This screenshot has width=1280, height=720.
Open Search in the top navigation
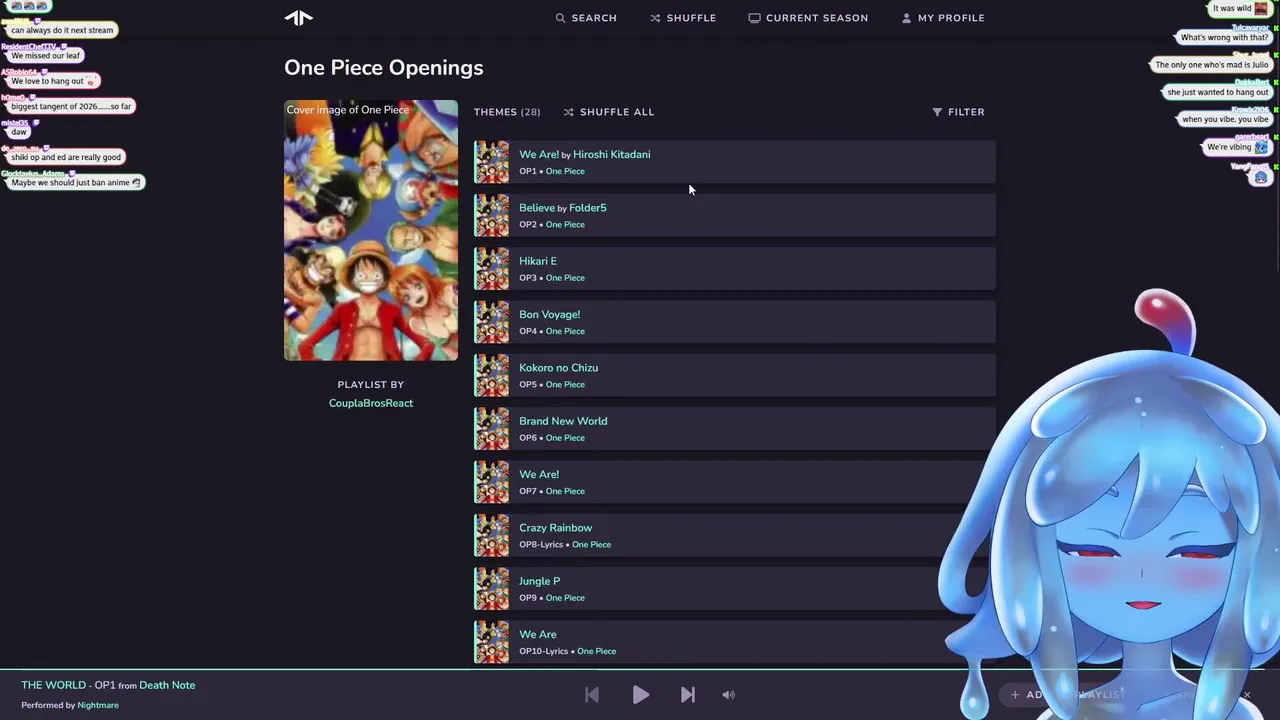click(x=586, y=18)
